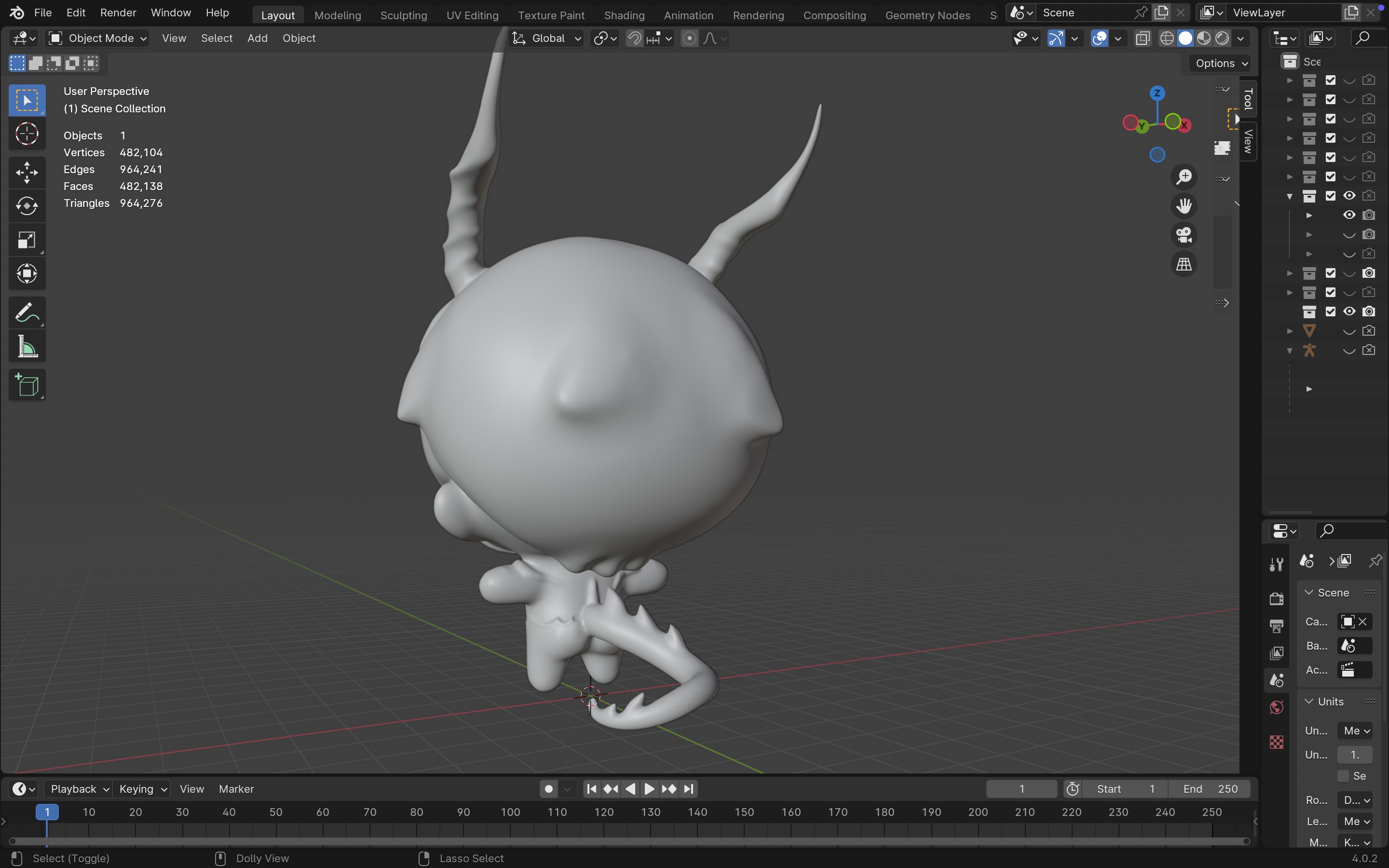
Task: Toggle Show Overlays button
Action: pyautogui.click(x=1099, y=39)
